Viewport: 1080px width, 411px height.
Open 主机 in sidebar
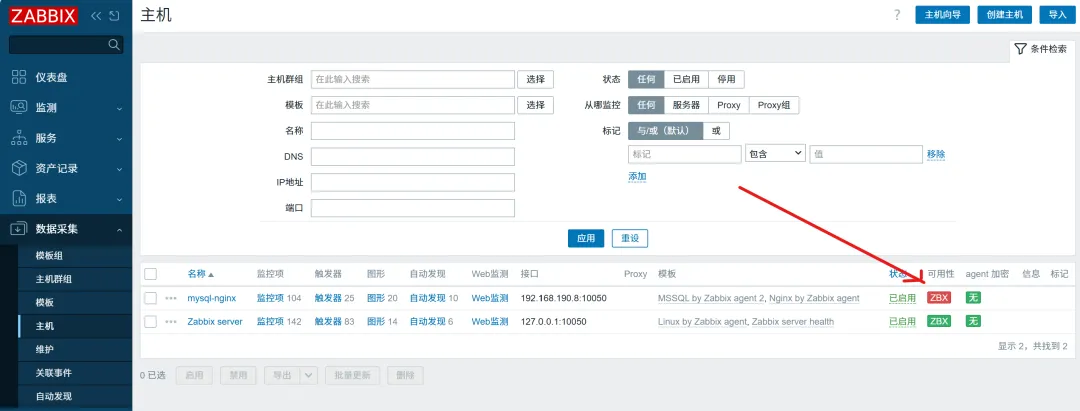pyautogui.click(x=45, y=326)
